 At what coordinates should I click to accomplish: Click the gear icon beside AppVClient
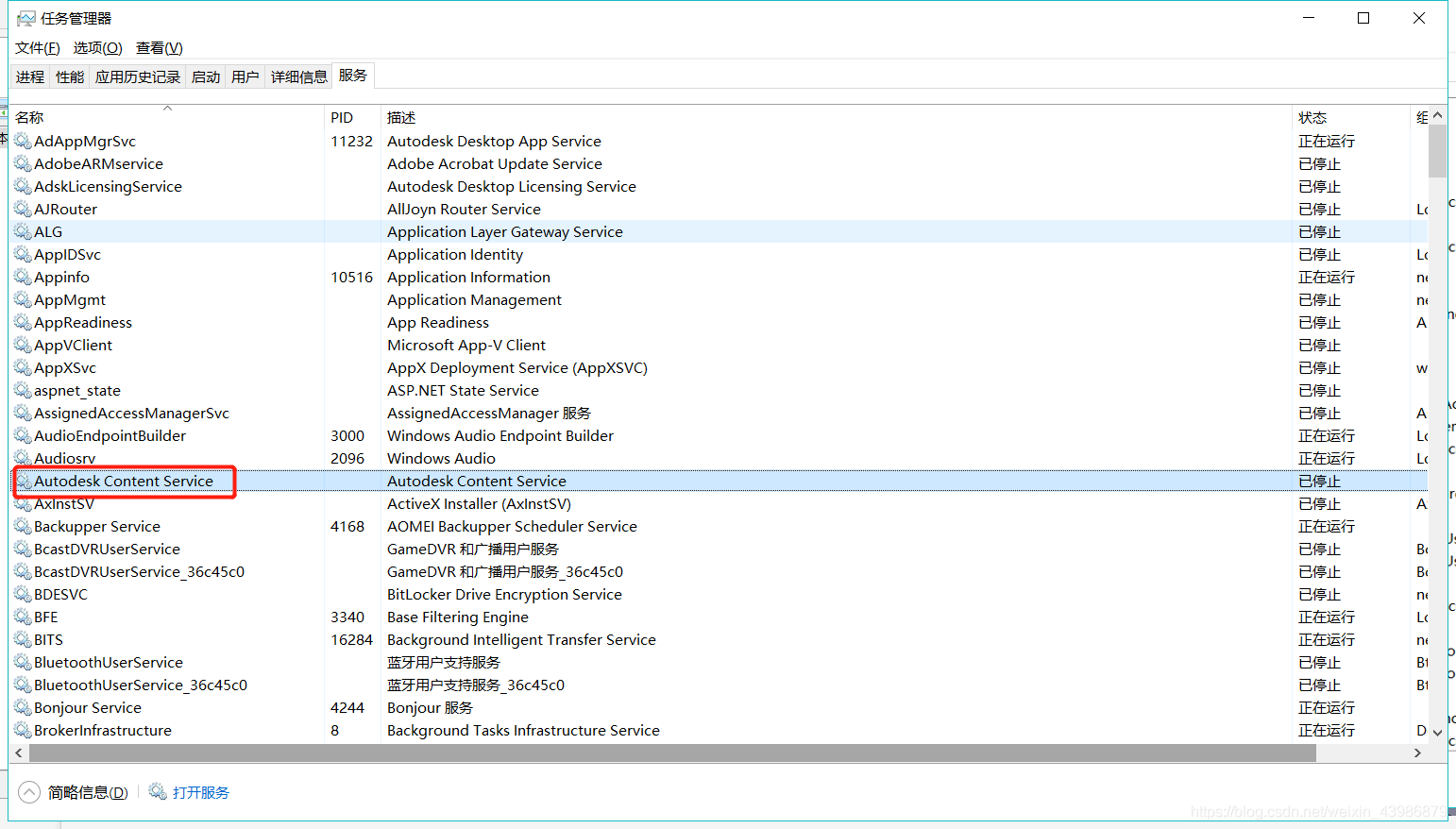click(23, 345)
